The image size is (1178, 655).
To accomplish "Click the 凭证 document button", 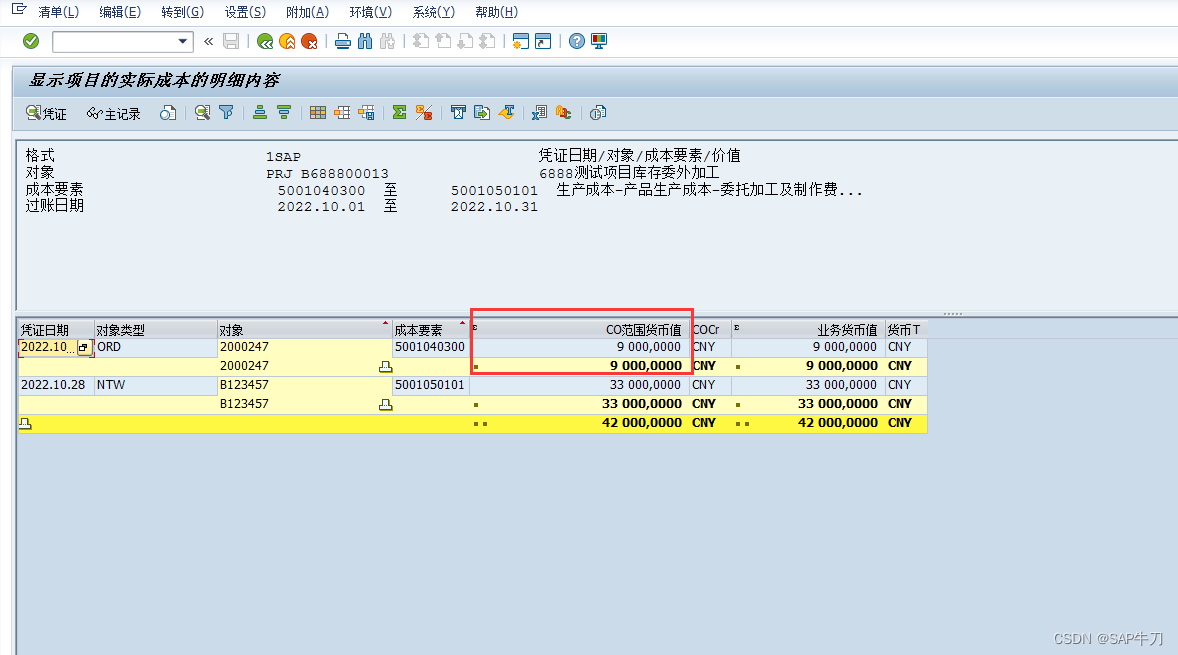I will click(x=47, y=113).
